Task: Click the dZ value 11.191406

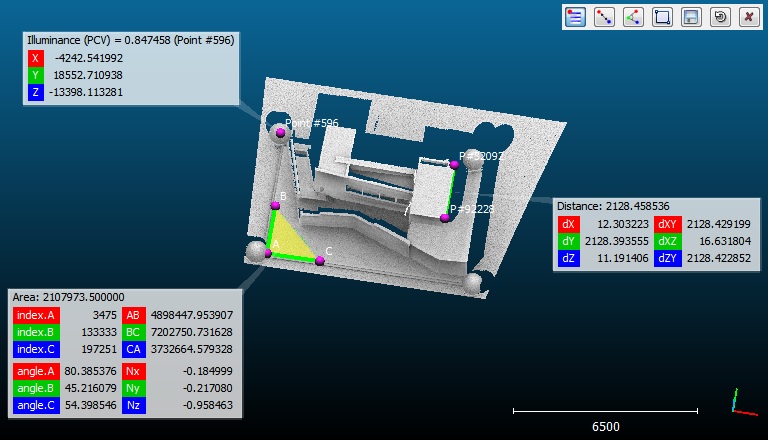Action: (x=623, y=258)
